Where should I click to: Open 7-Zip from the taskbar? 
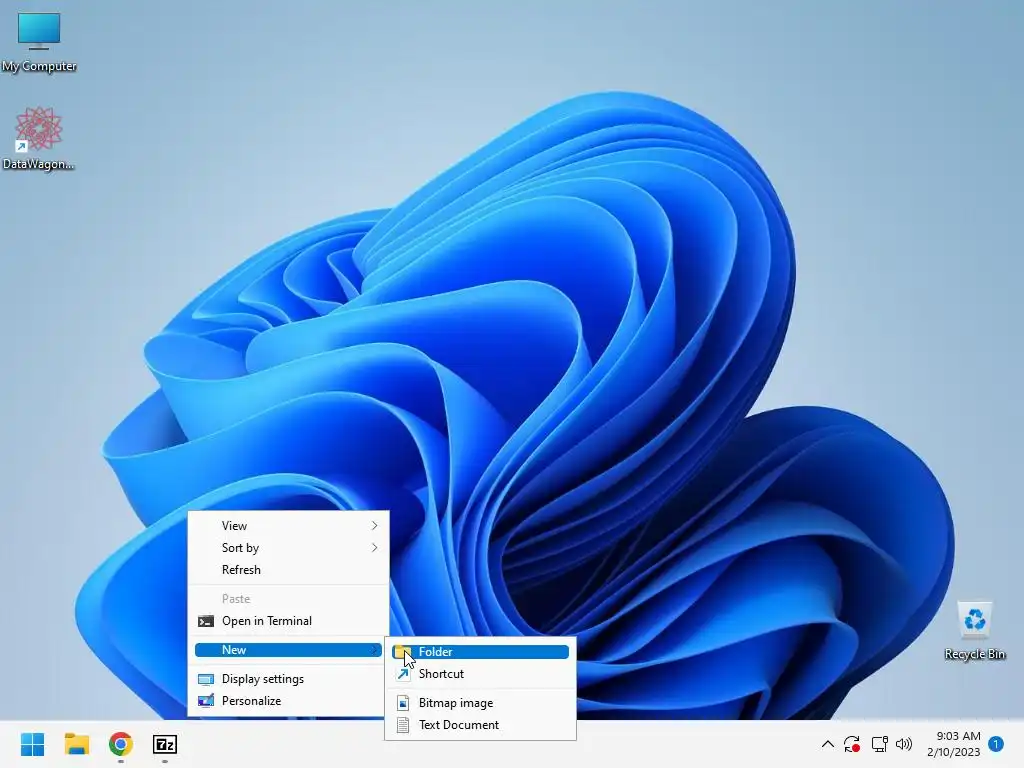(x=165, y=744)
